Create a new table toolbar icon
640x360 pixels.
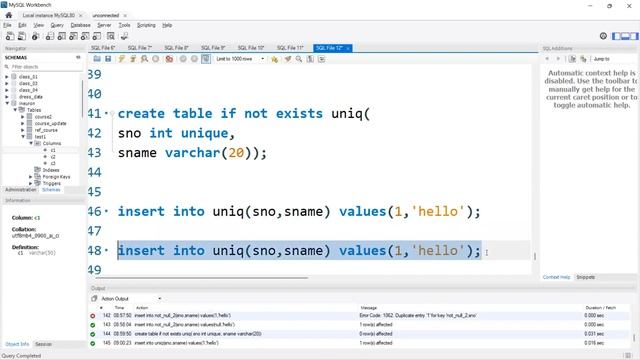pos(61,36)
